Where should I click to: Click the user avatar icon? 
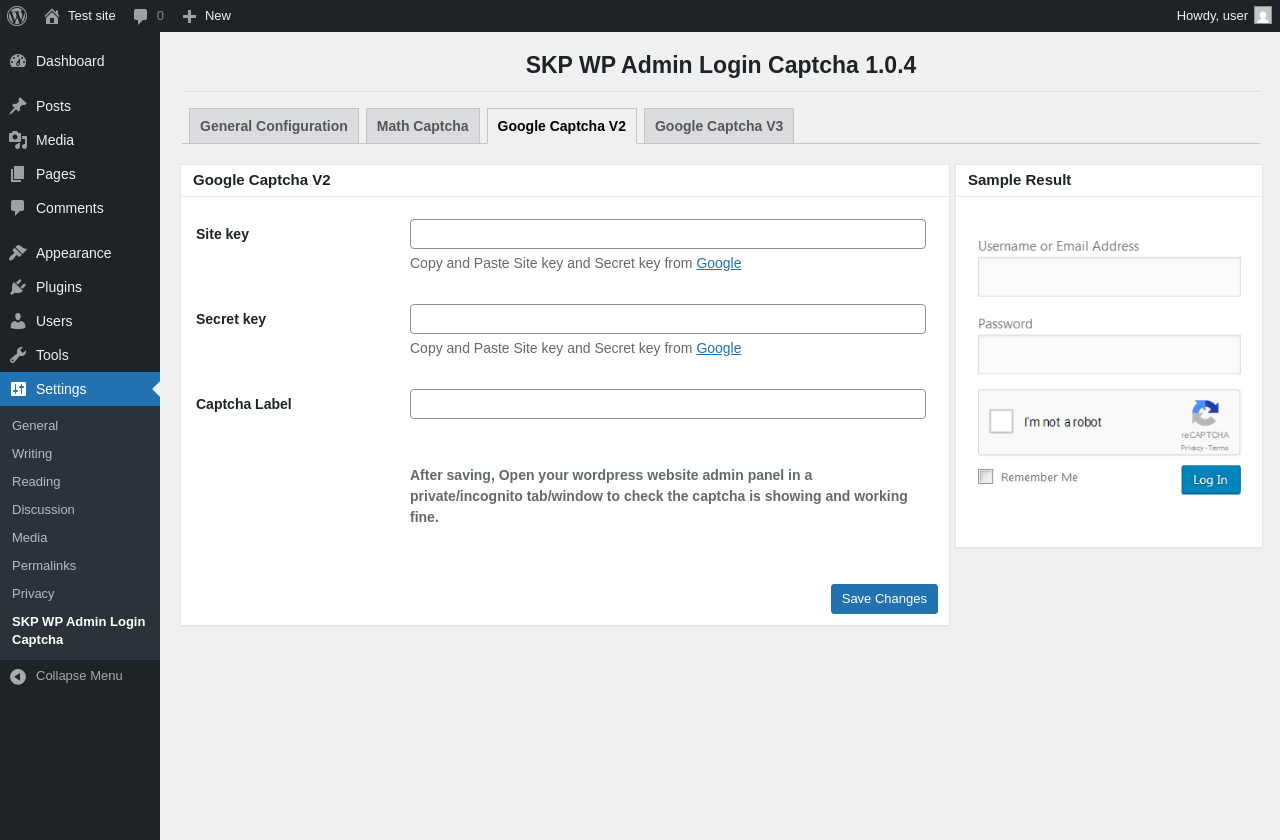tap(1263, 15)
